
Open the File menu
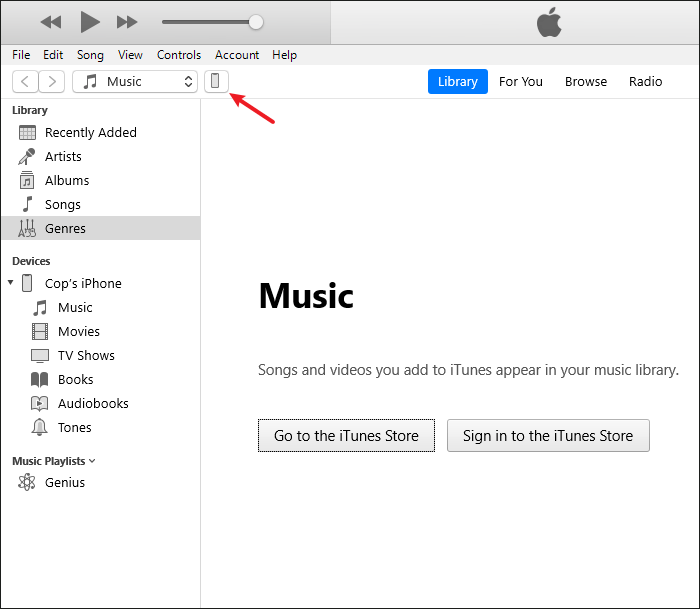pyautogui.click(x=21, y=55)
